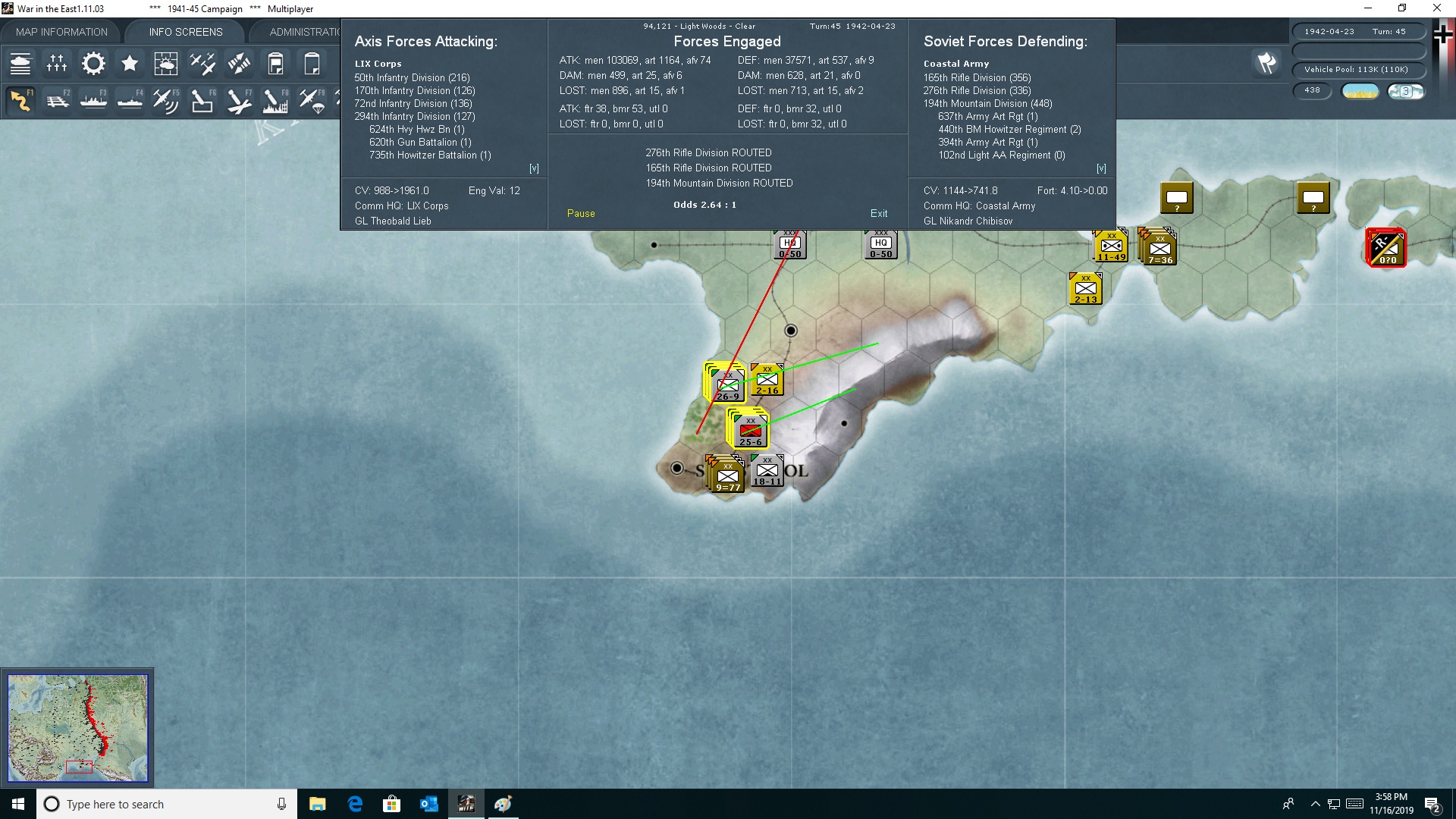Image resolution: width=1456 pixels, height=819 pixels.
Task: Select the 11-49 unit counter
Action: point(1111,246)
